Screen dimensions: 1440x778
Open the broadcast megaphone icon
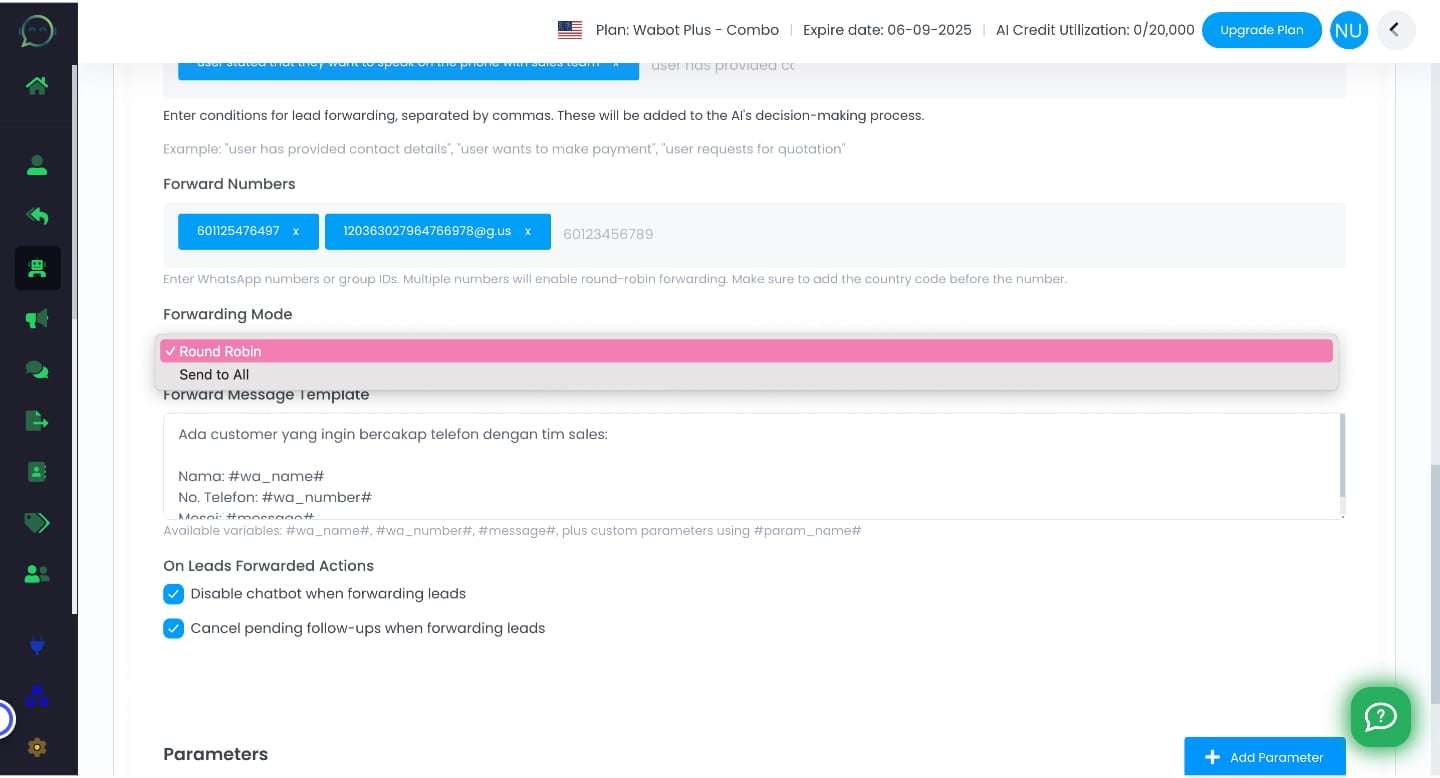tap(37, 318)
